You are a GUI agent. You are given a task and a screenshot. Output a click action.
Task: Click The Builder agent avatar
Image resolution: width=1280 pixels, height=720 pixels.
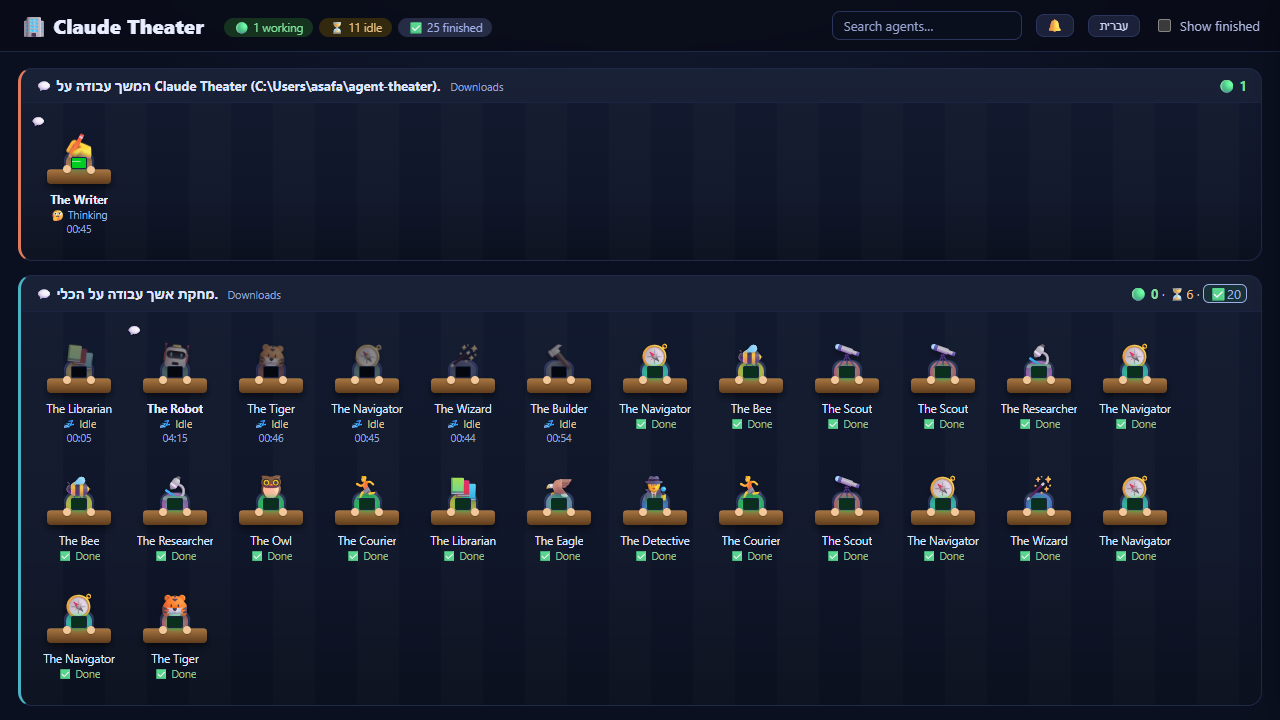(559, 369)
